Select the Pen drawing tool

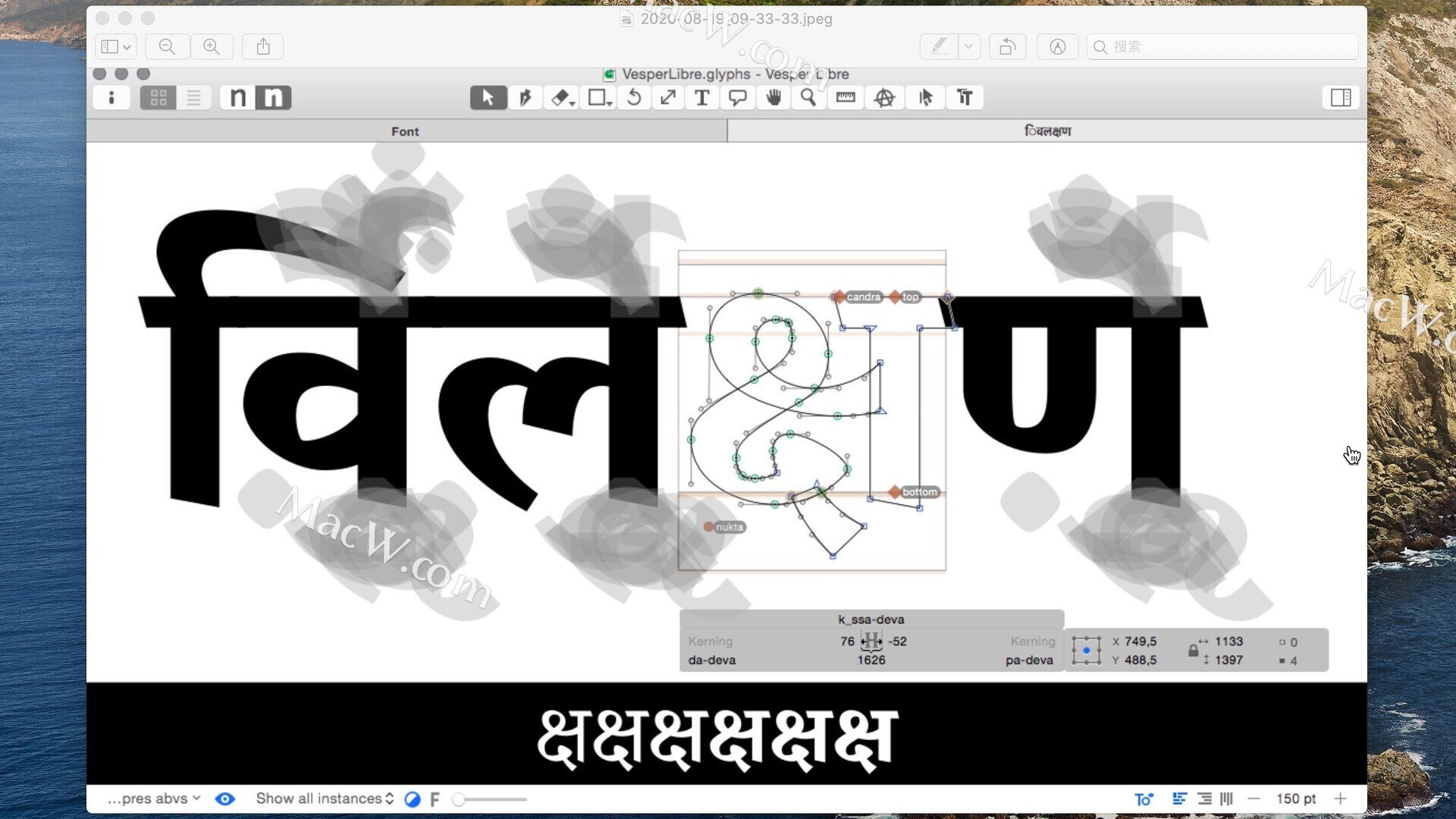tap(525, 97)
